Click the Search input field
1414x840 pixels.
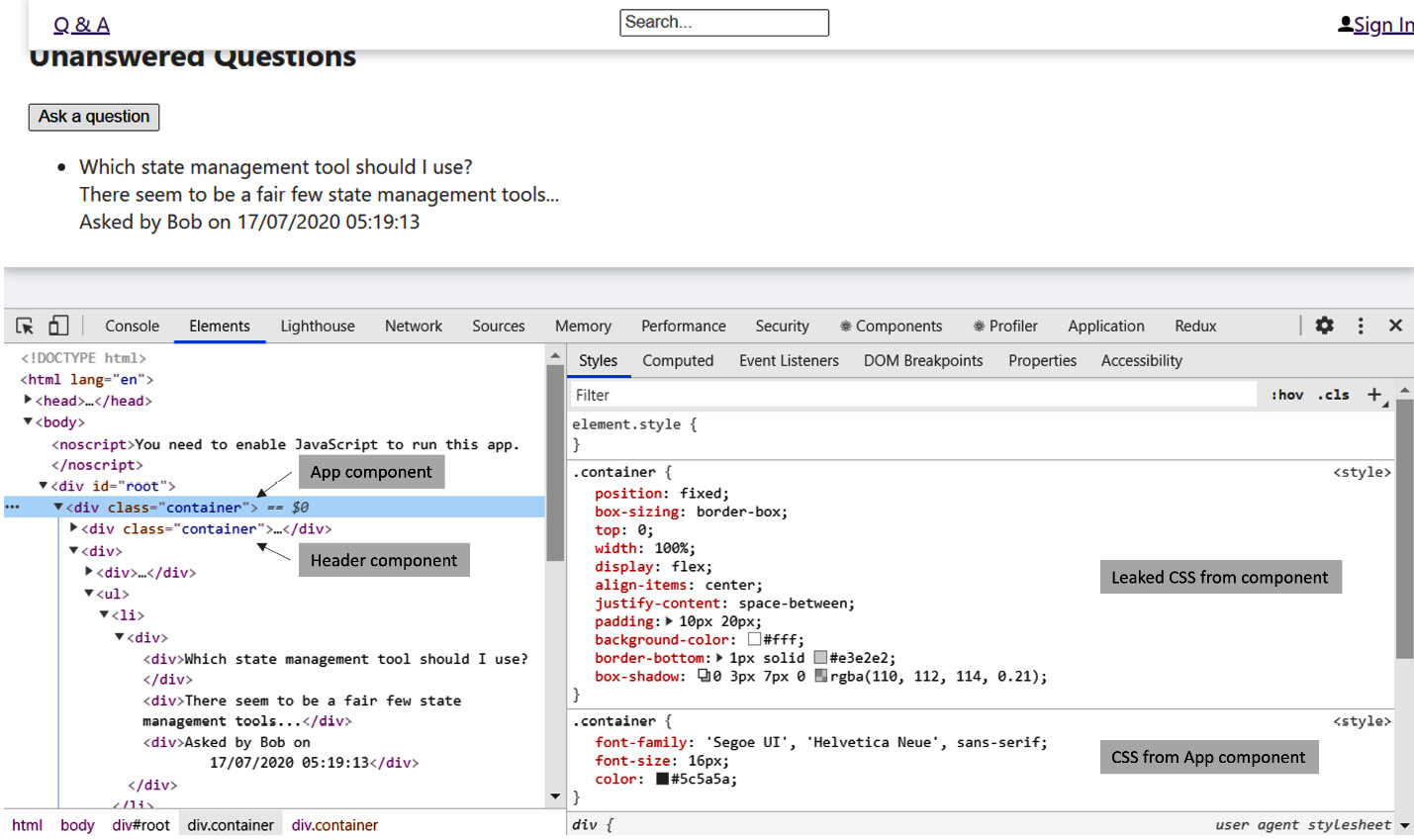724,22
